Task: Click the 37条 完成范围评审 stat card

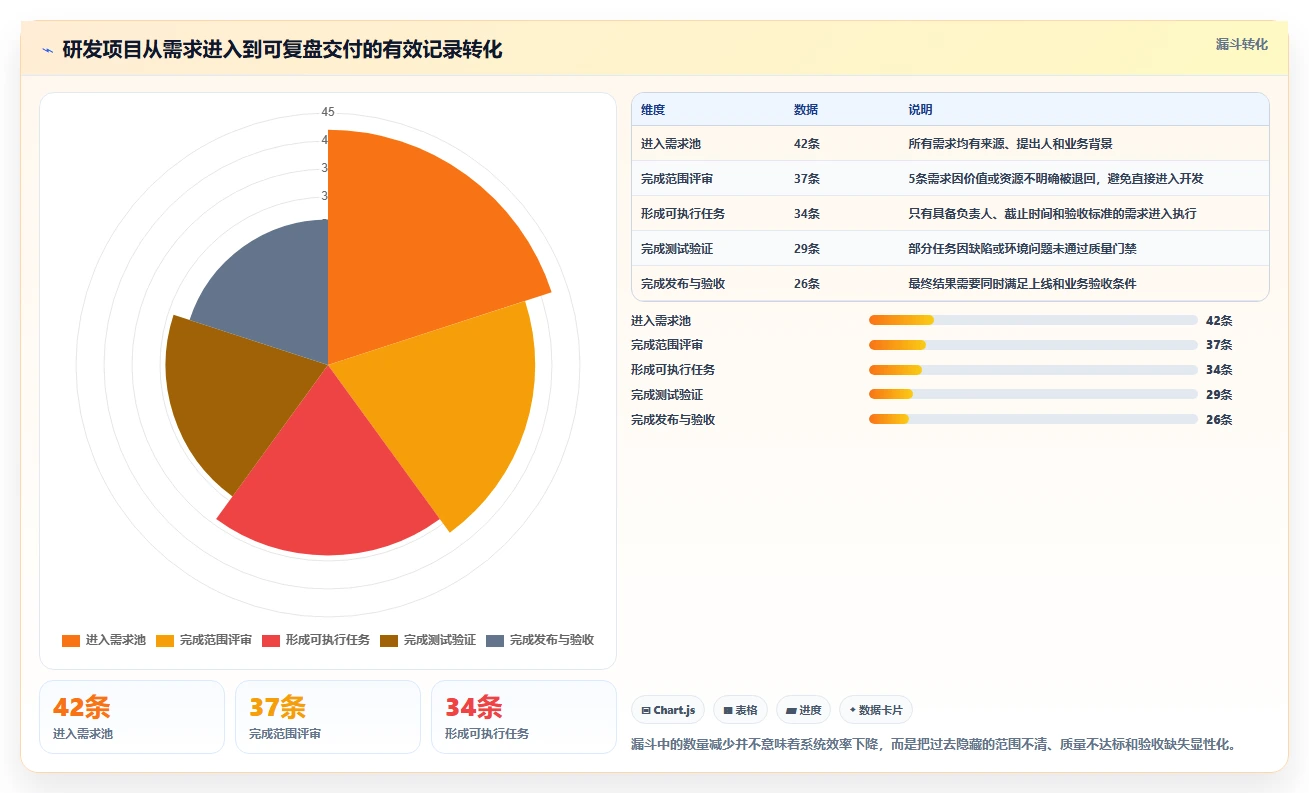Action: [328, 717]
